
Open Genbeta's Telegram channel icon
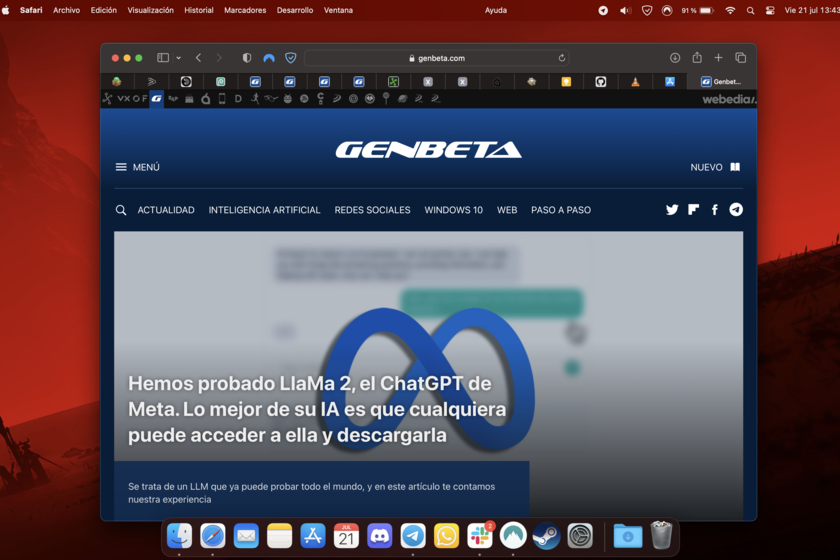pyautogui.click(x=736, y=210)
